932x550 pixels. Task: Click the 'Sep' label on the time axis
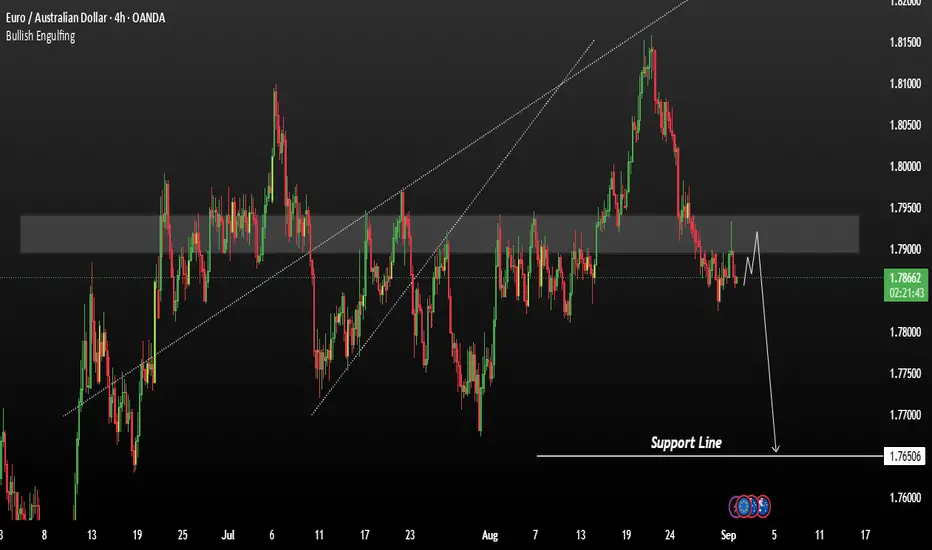tap(728, 535)
